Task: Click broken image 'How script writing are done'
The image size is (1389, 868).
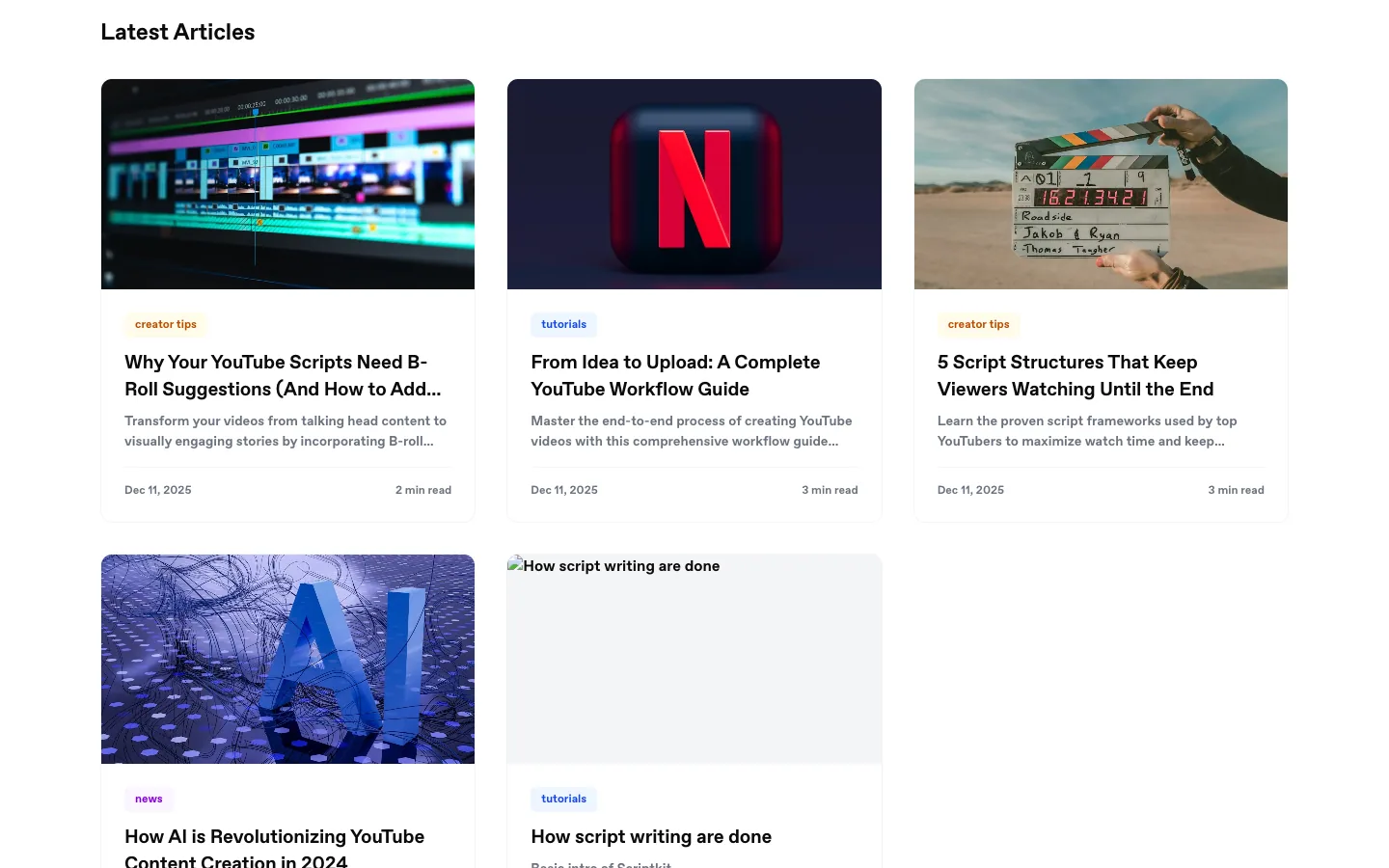Action: click(x=694, y=659)
